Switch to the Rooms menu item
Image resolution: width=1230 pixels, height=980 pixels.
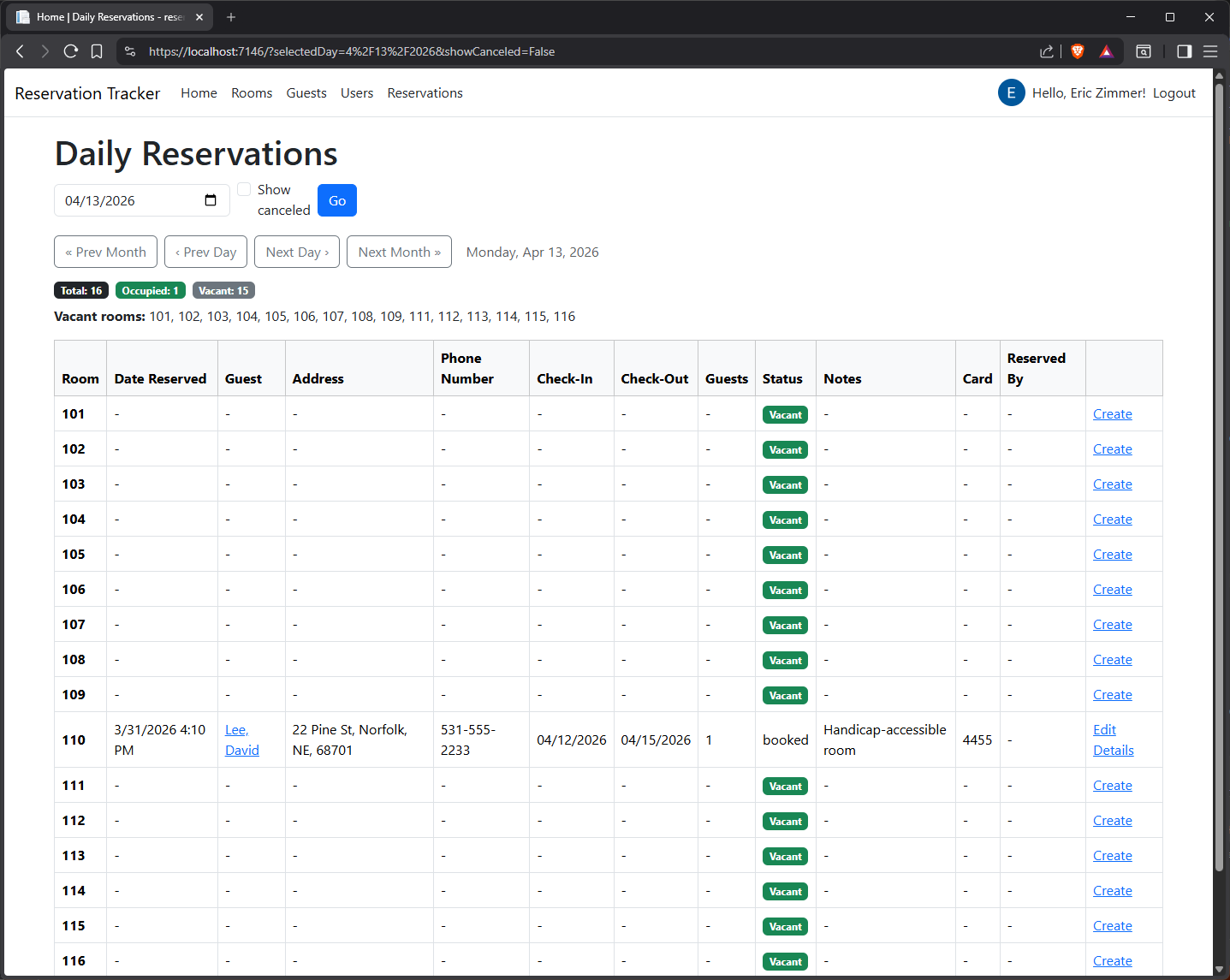251,92
